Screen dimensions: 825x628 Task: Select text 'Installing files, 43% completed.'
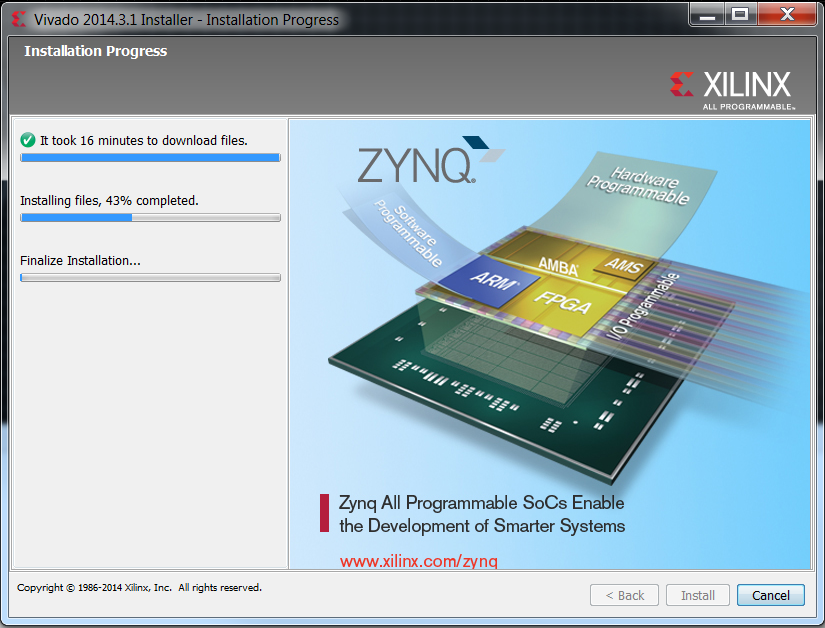(x=109, y=200)
